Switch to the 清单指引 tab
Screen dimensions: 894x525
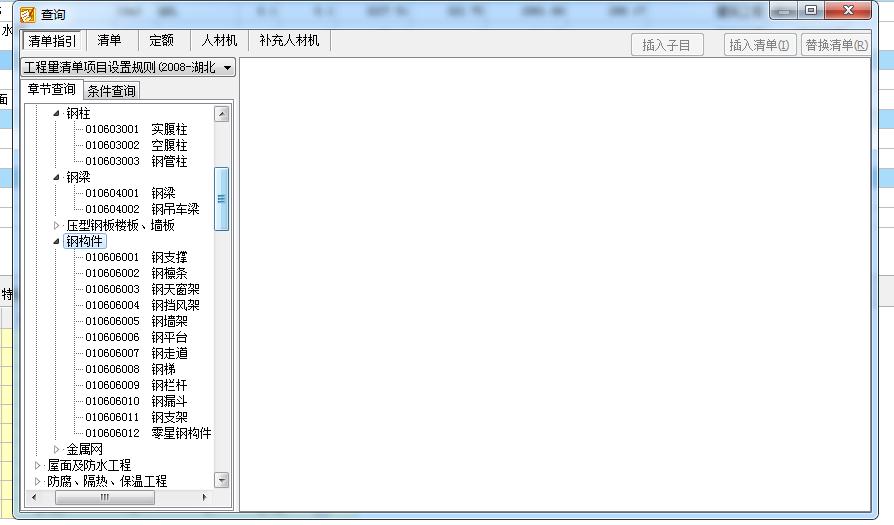[52, 41]
